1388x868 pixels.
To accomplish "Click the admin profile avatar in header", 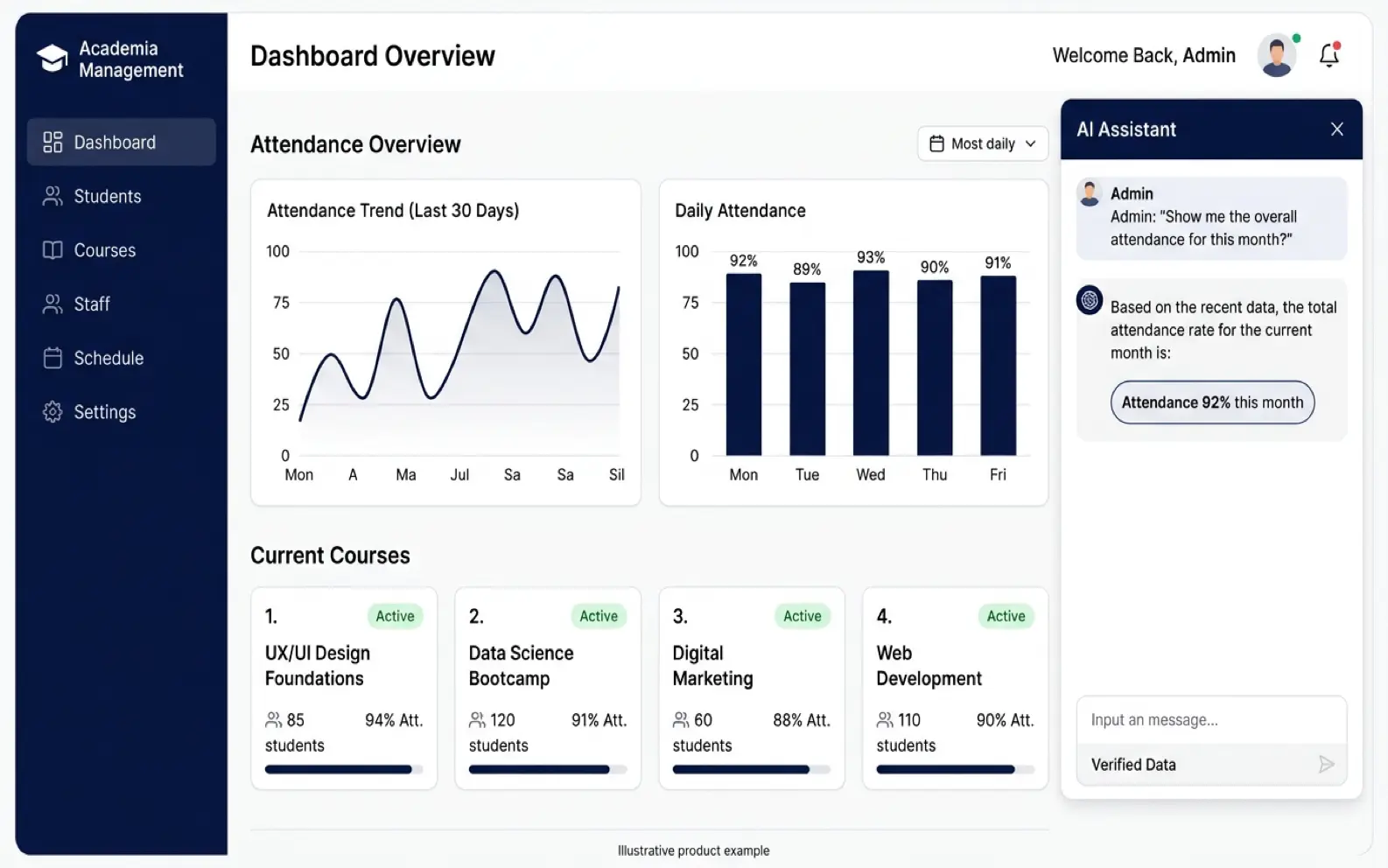I will coord(1277,55).
